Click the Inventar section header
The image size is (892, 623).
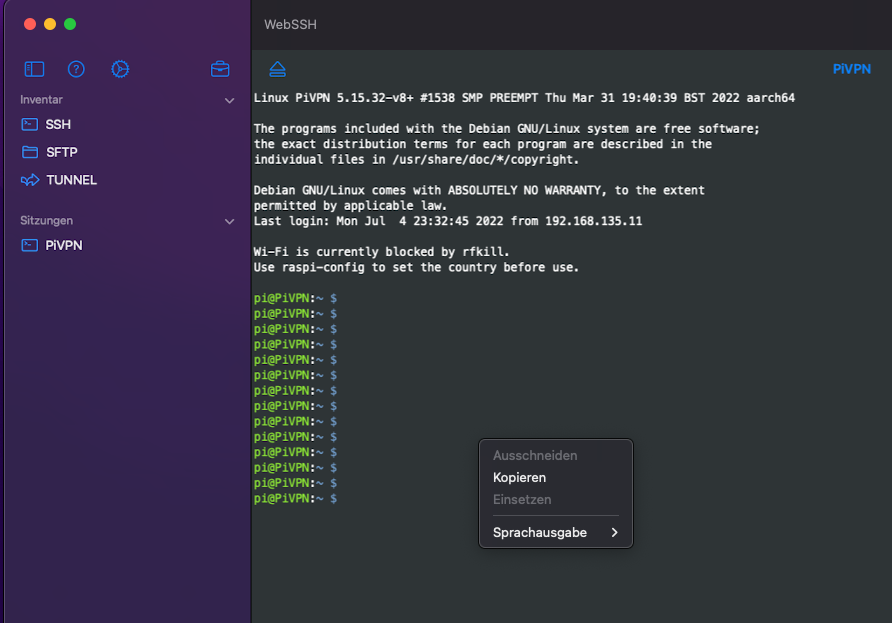pos(42,100)
